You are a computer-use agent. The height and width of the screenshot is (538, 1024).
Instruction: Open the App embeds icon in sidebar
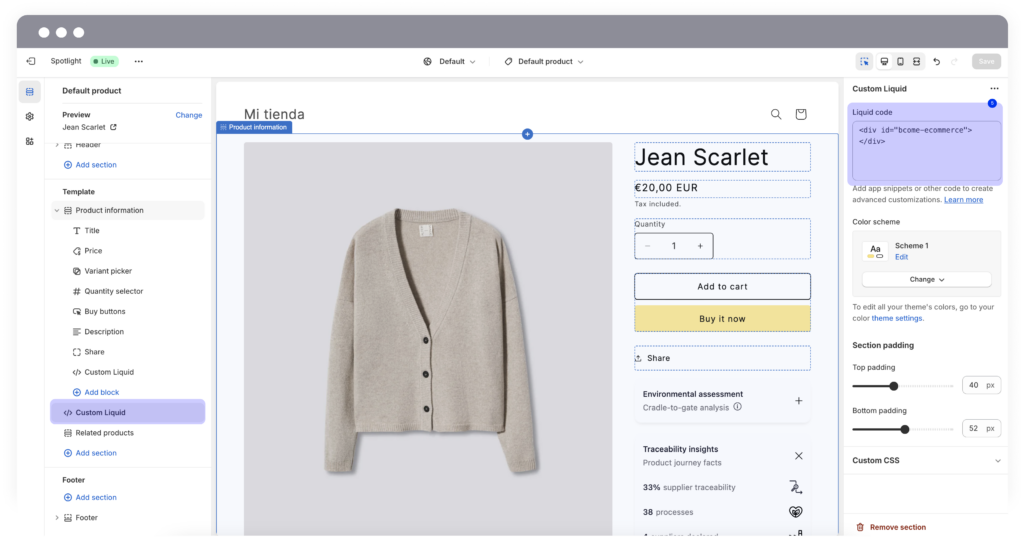pos(29,142)
